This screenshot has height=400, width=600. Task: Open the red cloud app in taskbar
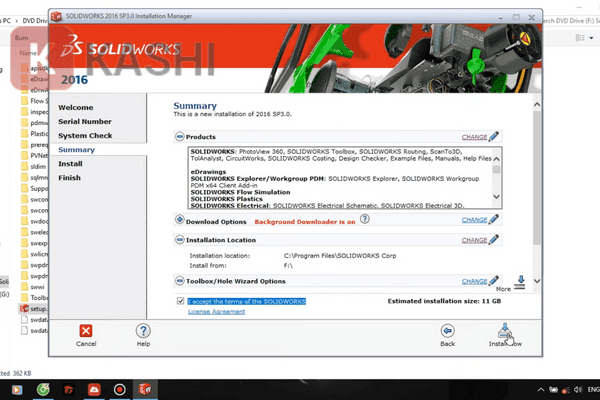pyautogui.click(x=94, y=390)
